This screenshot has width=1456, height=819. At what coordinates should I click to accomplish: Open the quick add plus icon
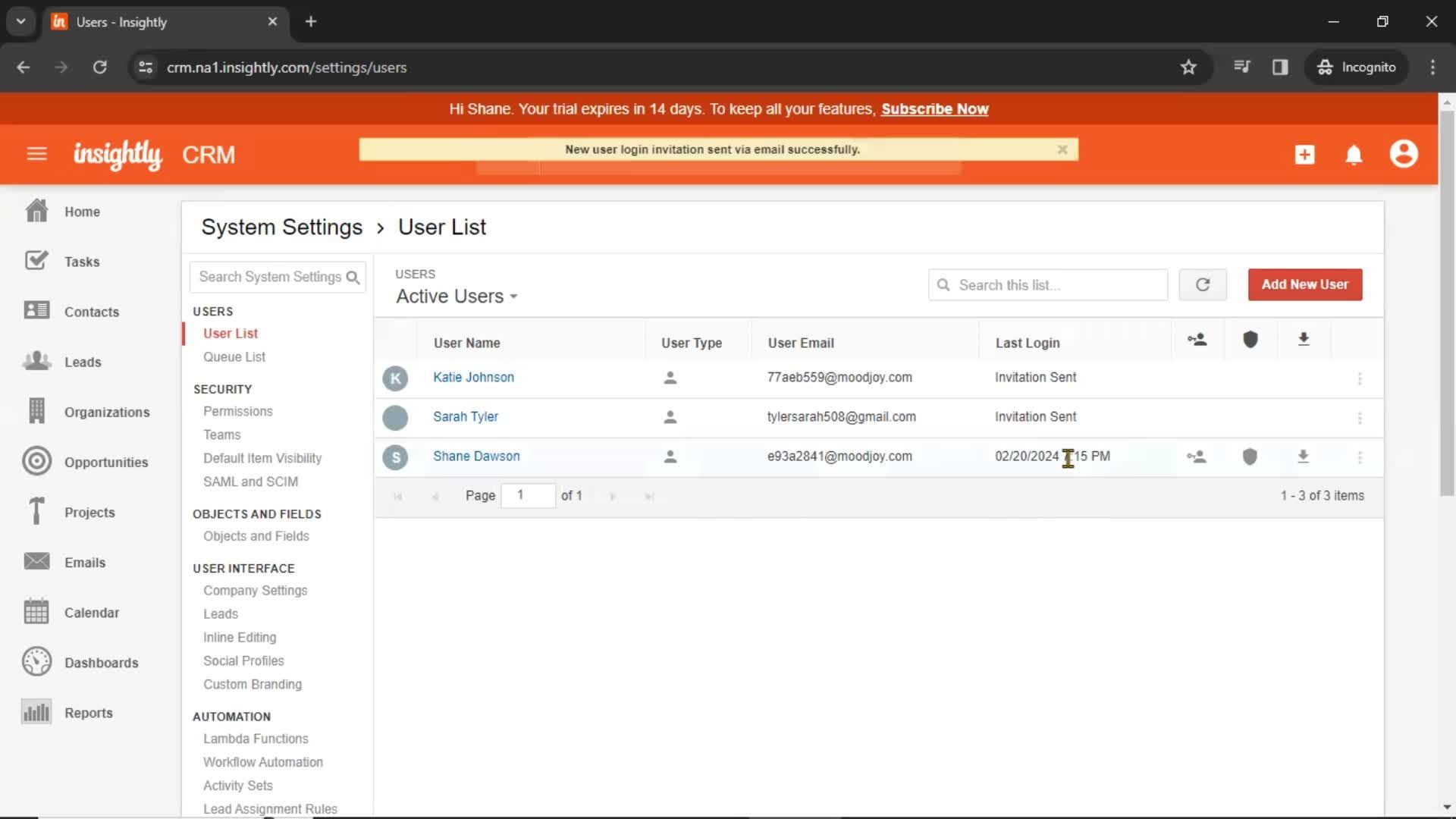1304,155
